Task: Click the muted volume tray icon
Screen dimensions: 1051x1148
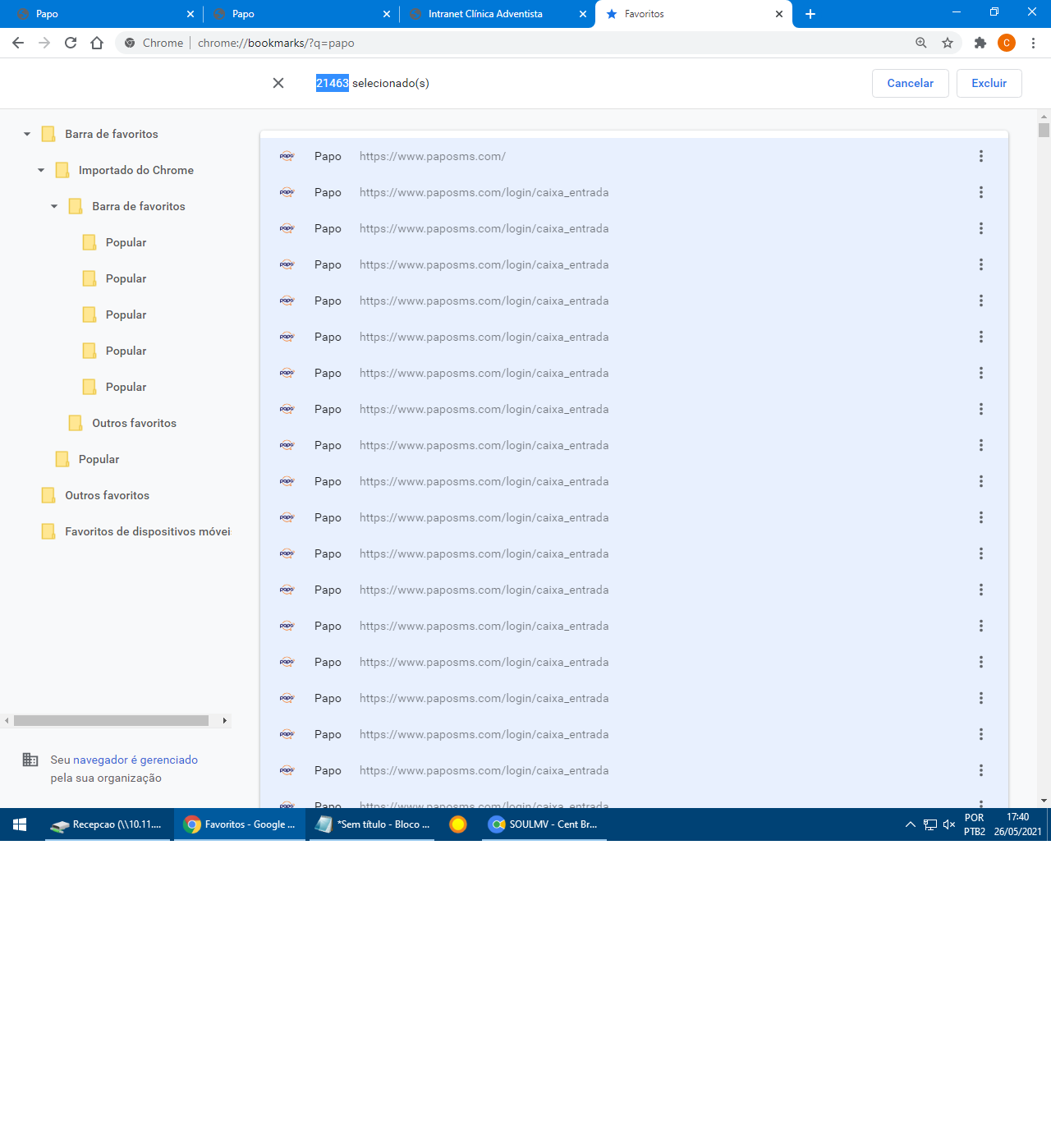Action: [949, 824]
